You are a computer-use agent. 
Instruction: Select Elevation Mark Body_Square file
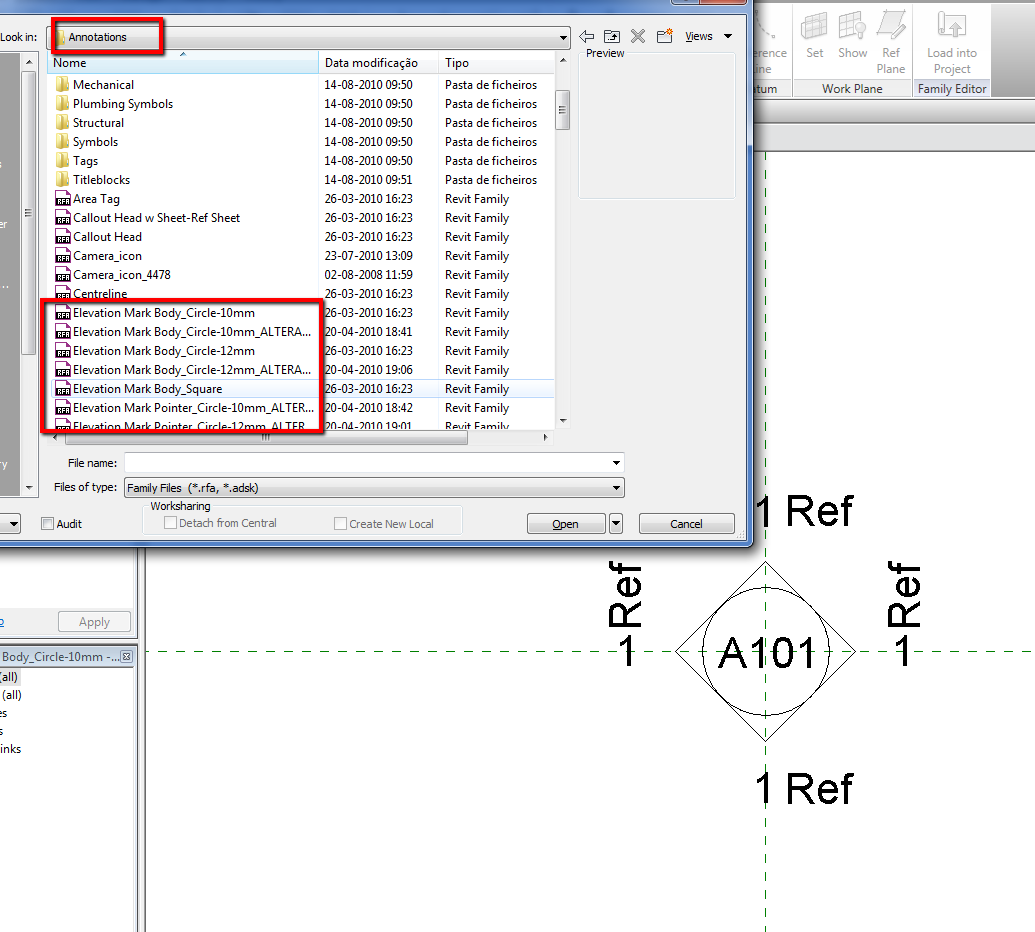point(147,389)
